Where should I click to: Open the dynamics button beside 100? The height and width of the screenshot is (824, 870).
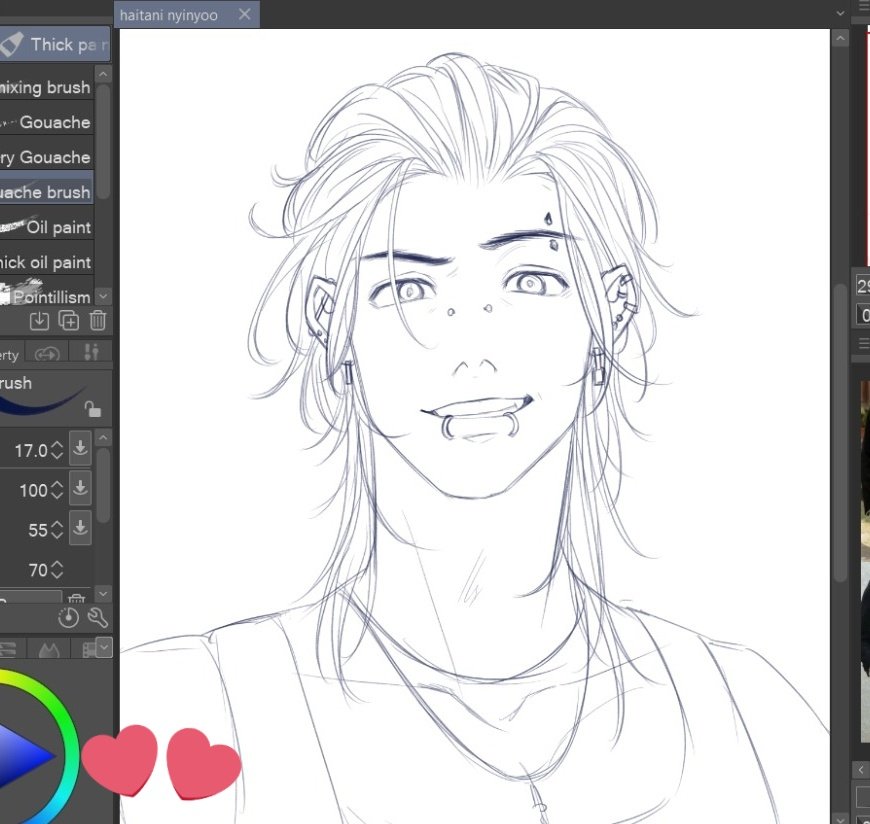pos(80,488)
